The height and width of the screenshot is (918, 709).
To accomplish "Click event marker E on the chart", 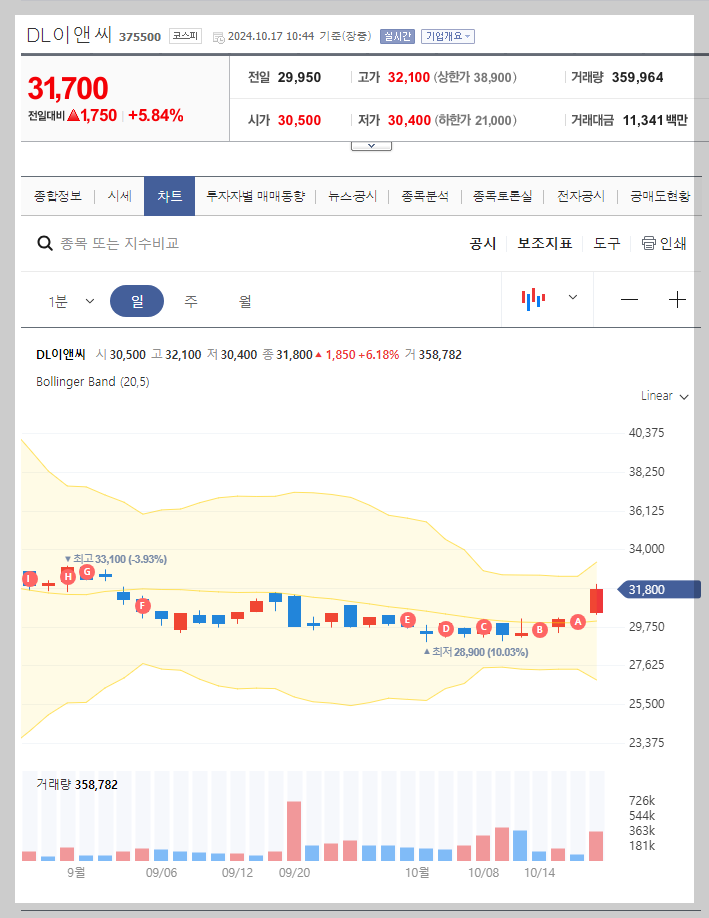I will 407,620.
